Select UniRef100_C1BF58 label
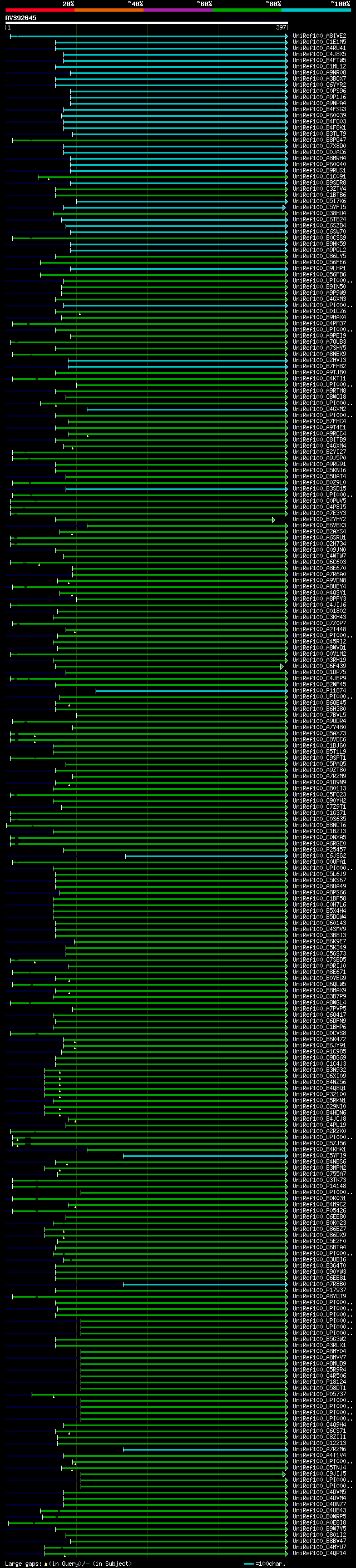 click(x=319, y=899)
